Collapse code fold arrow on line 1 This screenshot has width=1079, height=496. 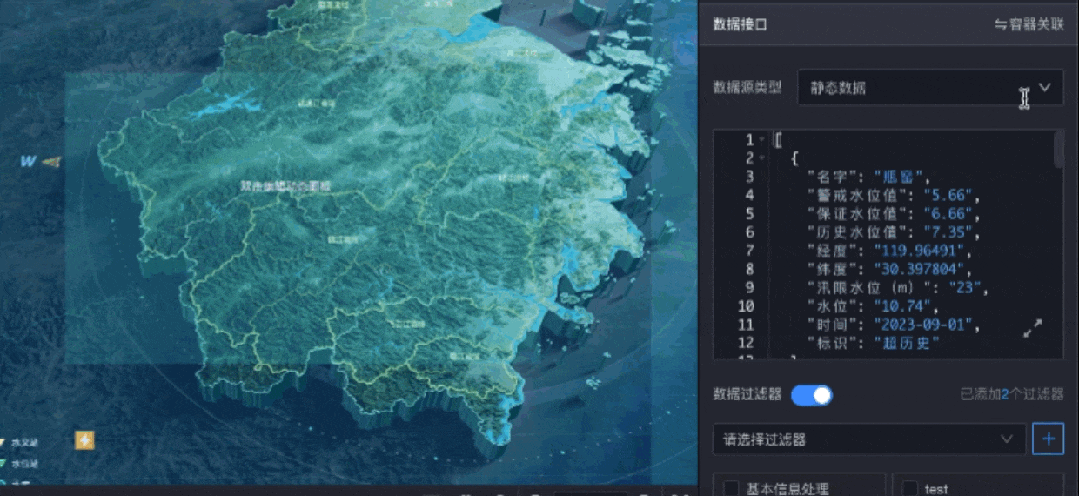point(762,140)
